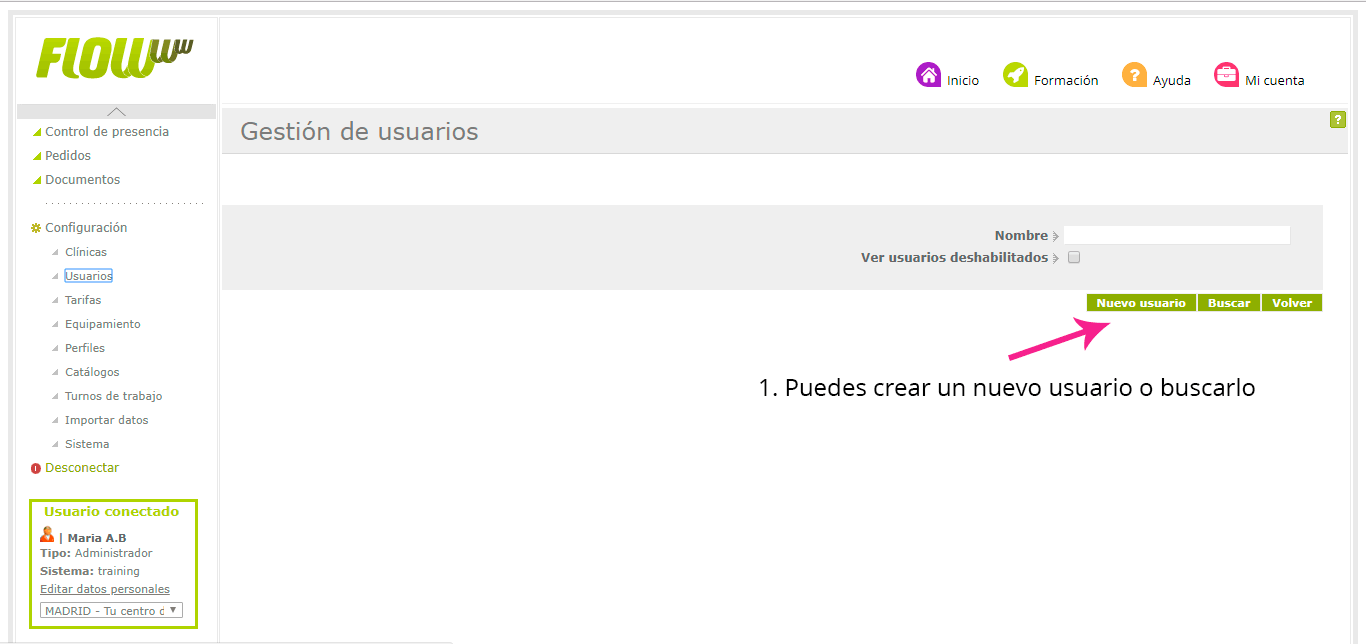Open Clínicas in Configuración
Screen dimensions: 1366x644
point(86,252)
